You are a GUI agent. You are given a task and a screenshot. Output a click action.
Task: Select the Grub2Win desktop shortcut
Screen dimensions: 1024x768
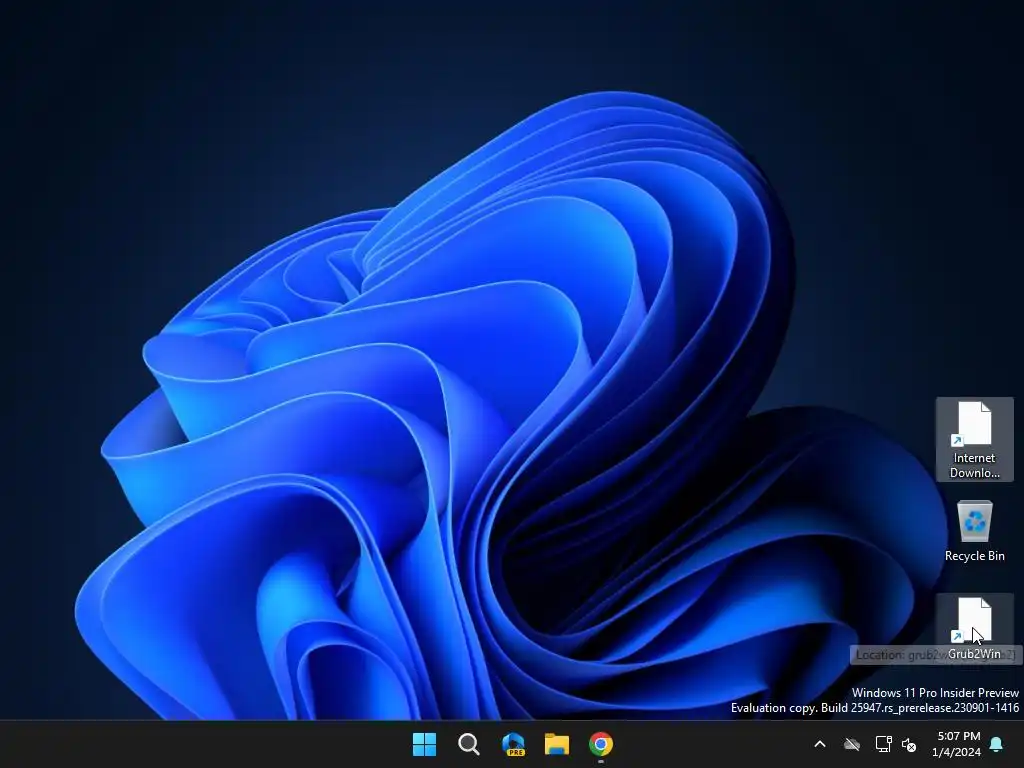pyautogui.click(x=974, y=628)
